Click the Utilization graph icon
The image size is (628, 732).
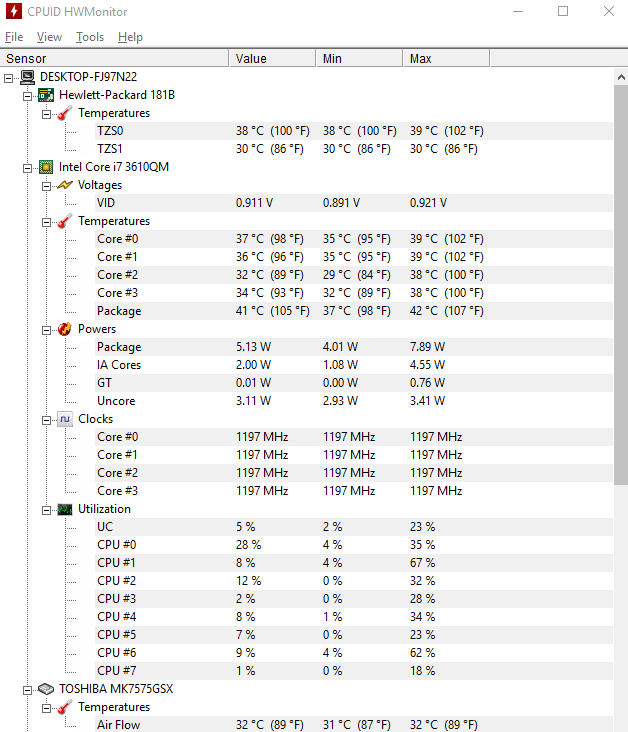click(65, 509)
